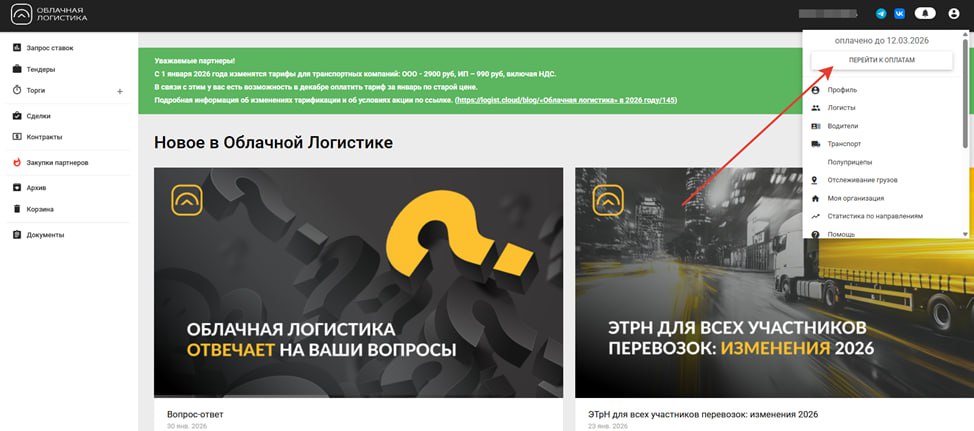Expand Торги section with plus sign

[x=120, y=91]
